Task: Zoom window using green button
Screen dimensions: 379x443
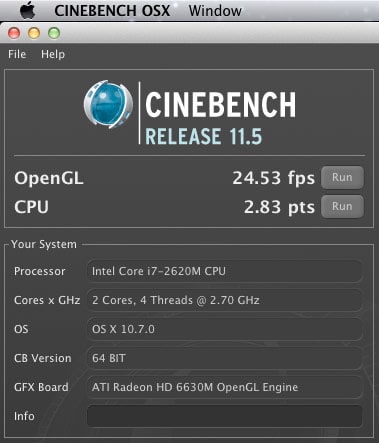Action: pyautogui.click(x=54, y=33)
